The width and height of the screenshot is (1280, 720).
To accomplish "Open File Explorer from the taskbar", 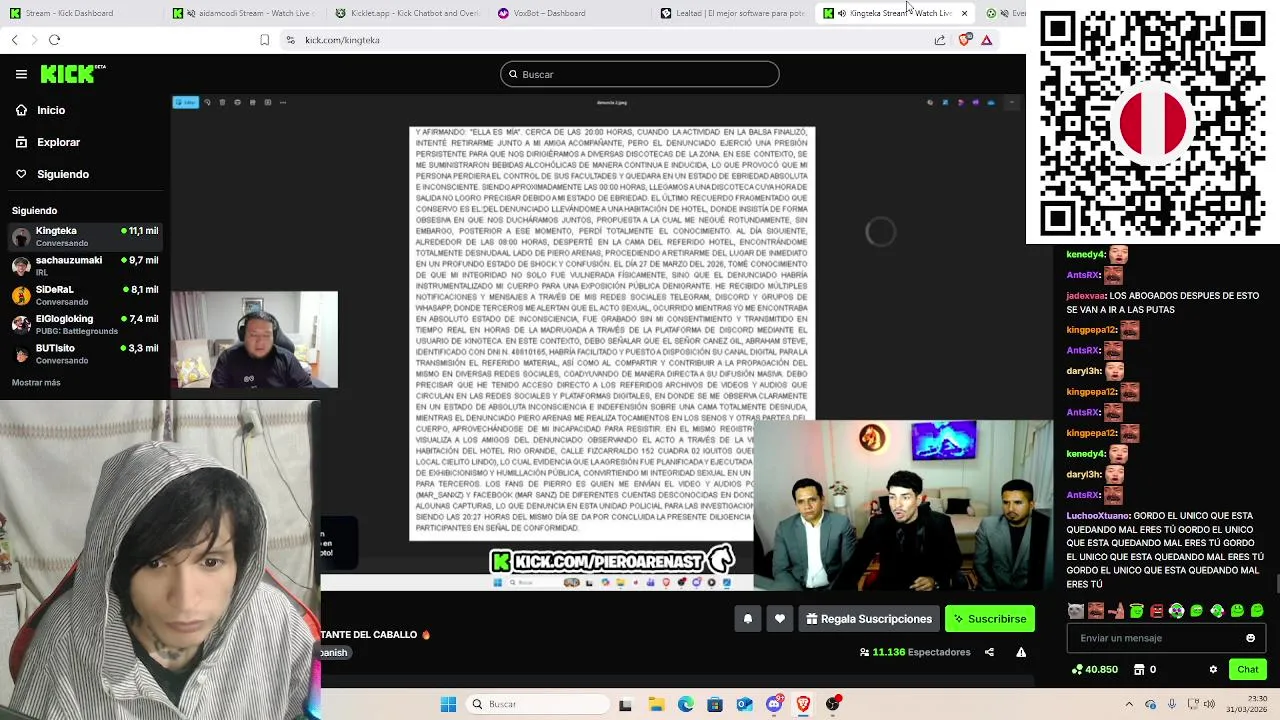I will [x=656, y=704].
